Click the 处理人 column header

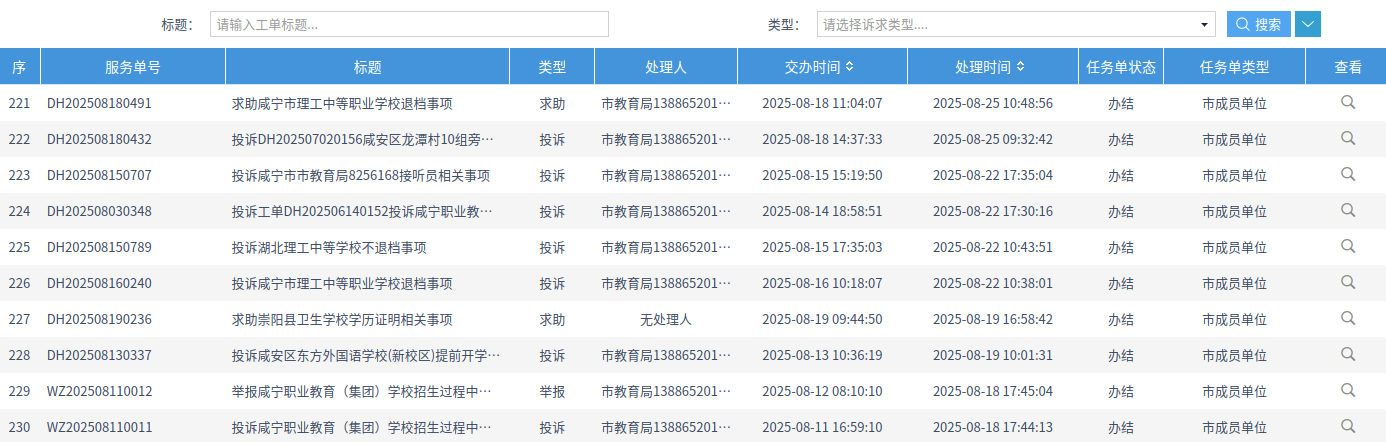(x=666, y=67)
